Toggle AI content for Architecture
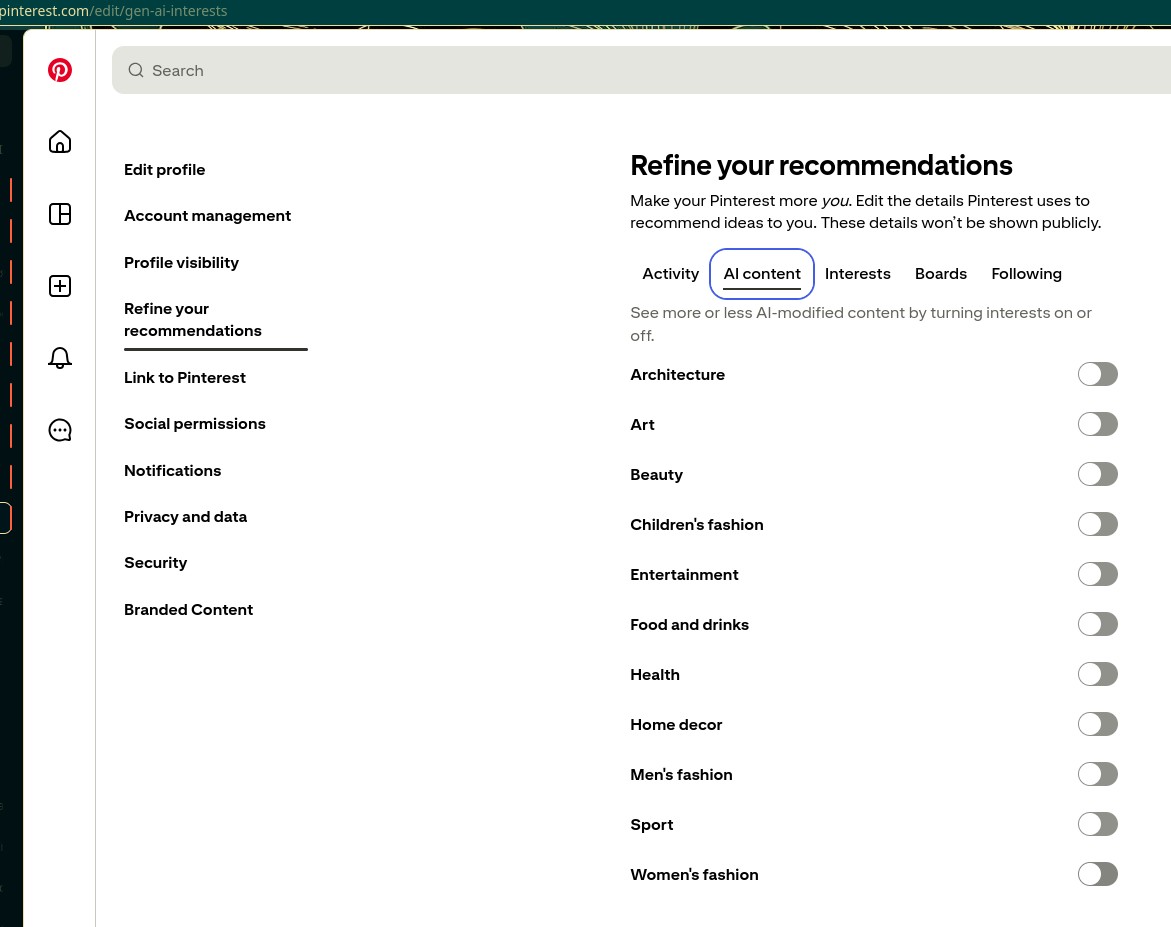 (1097, 374)
